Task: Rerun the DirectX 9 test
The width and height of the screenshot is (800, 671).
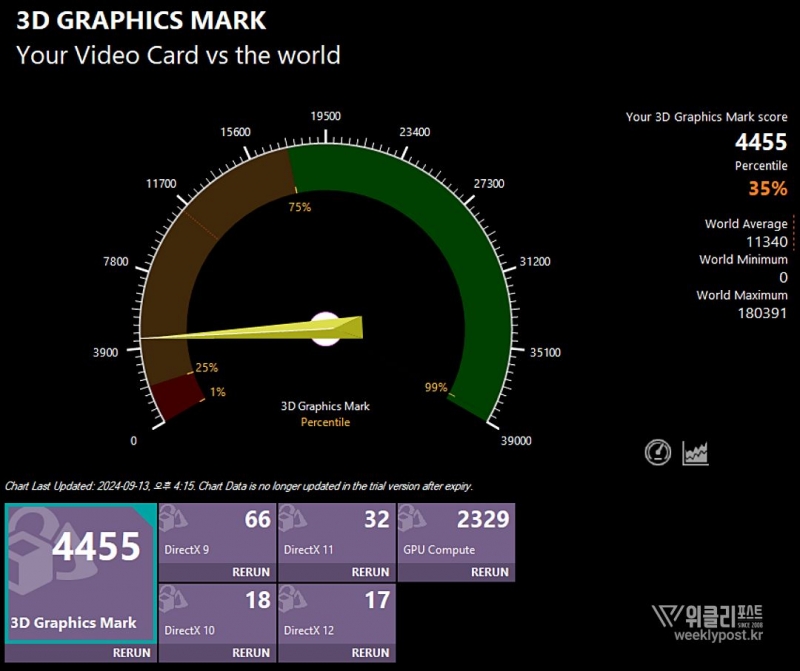Action: click(x=250, y=572)
